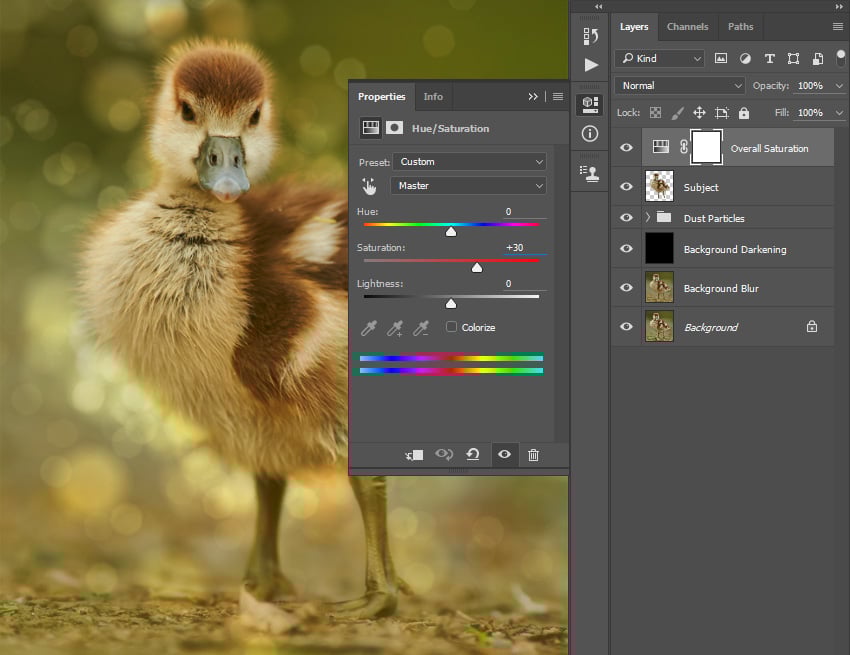Open the Info panel from the dock

[589, 133]
